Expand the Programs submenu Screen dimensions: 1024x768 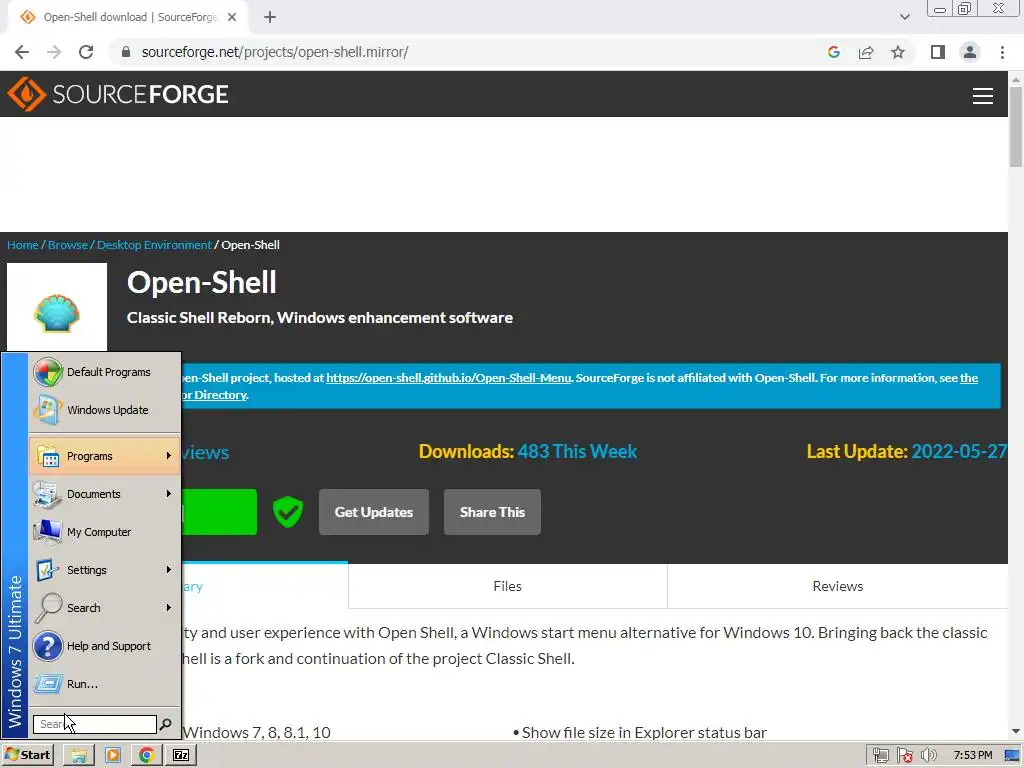point(104,456)
